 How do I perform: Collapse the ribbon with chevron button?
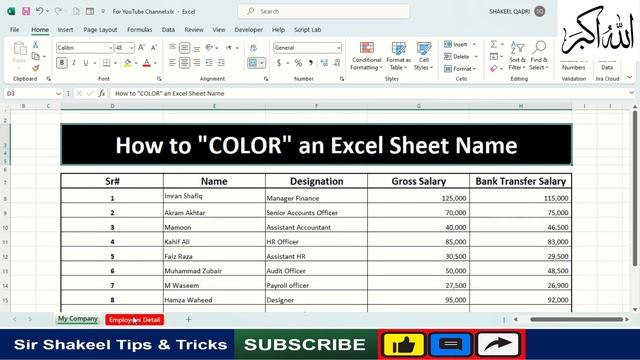(630, 77)
